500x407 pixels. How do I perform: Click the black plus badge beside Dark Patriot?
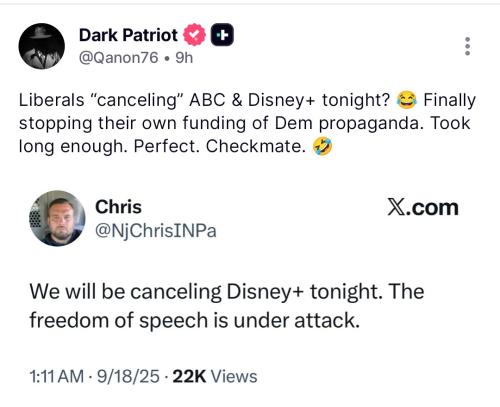click(222, 35)
